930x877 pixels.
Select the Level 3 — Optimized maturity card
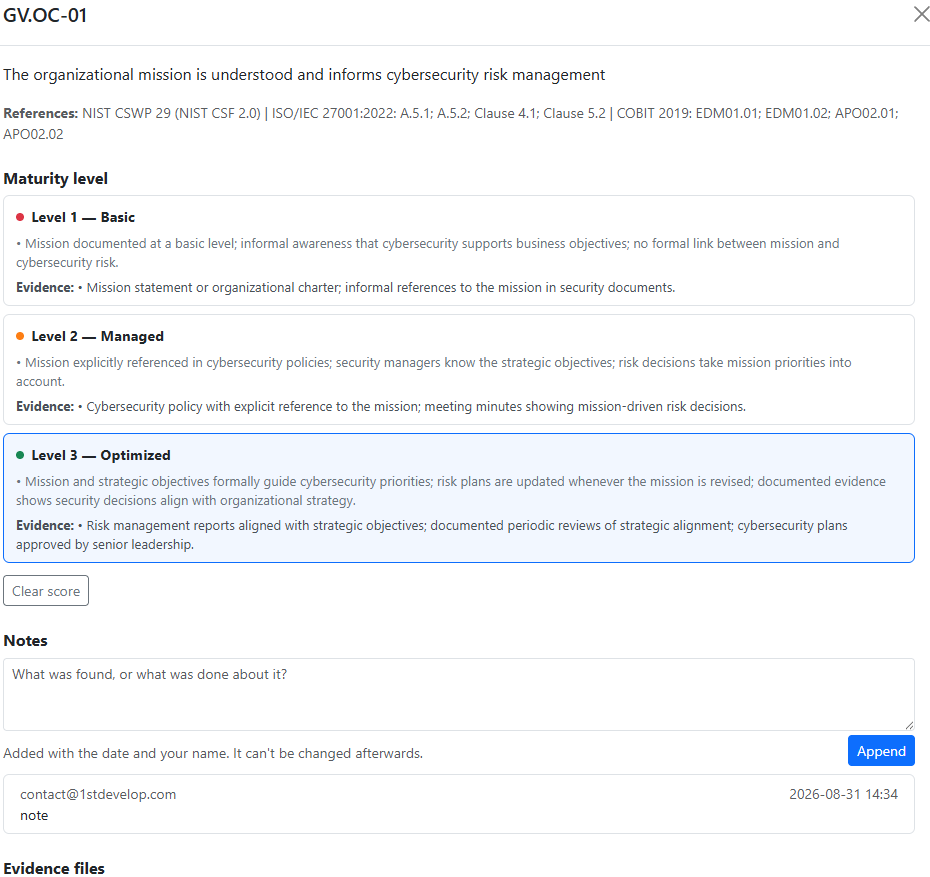458,498
